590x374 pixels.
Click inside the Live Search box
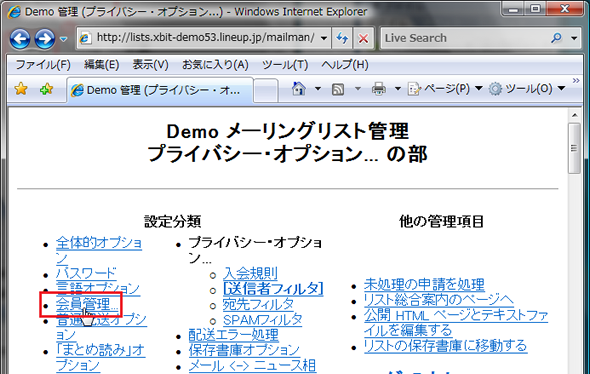(465, 38)
